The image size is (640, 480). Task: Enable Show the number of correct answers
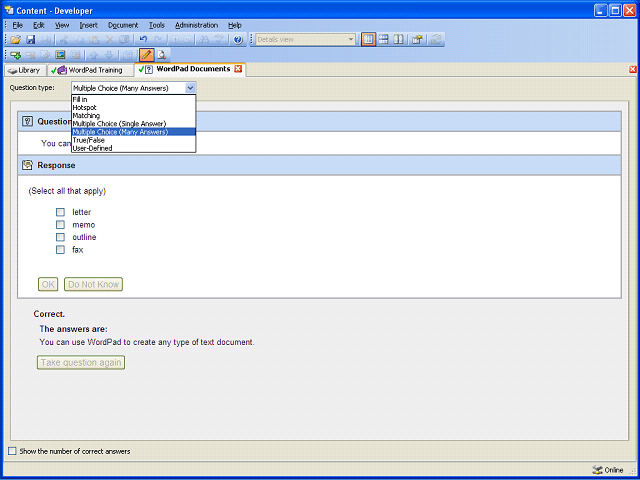tap(13, 451)
